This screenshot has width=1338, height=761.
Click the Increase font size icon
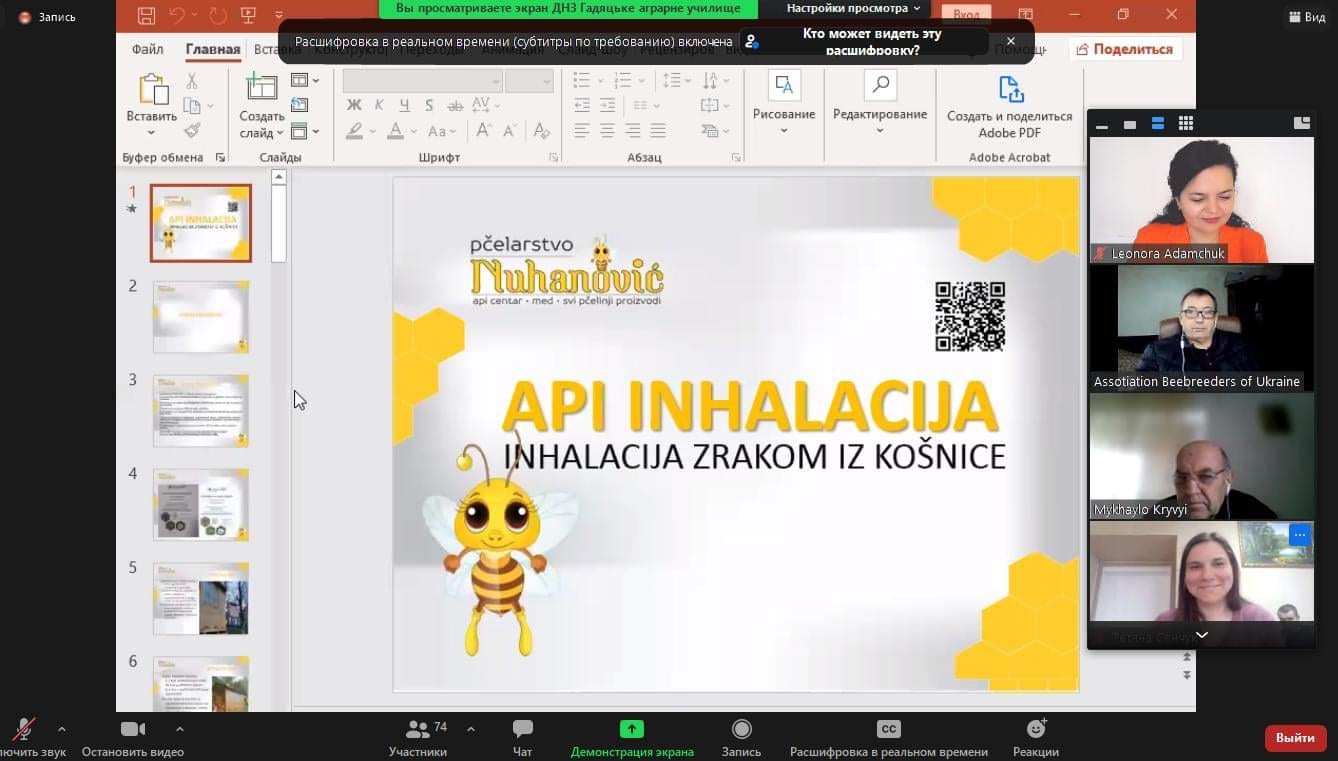tap(484, 131)
